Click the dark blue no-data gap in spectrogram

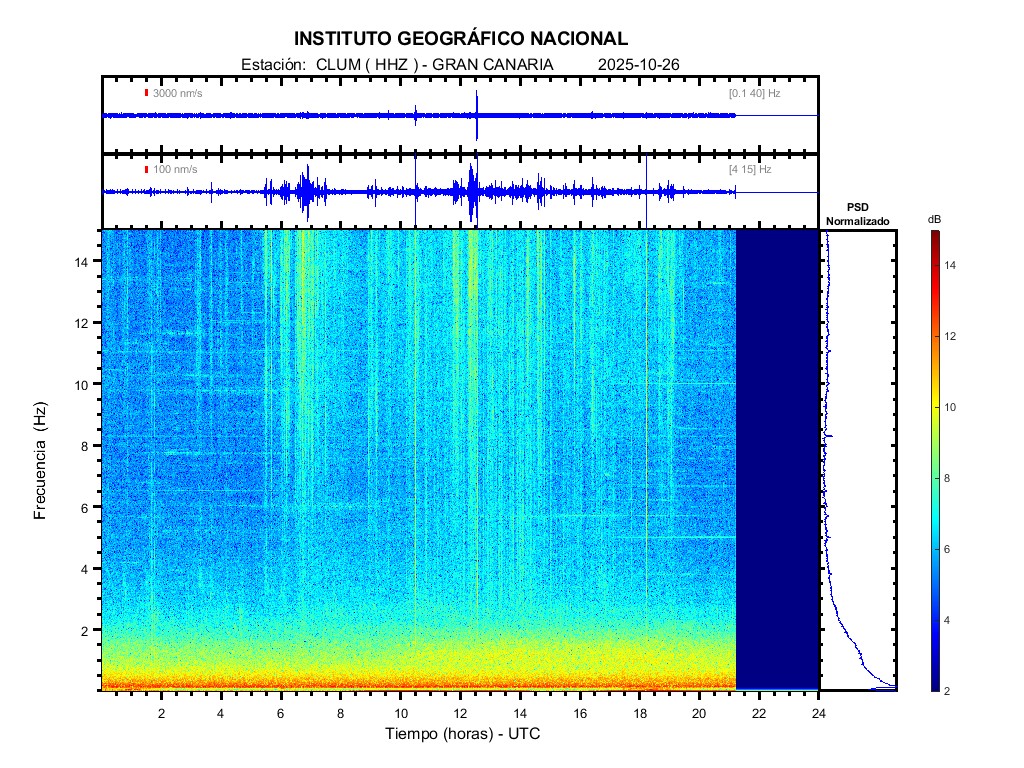[777, 460]
